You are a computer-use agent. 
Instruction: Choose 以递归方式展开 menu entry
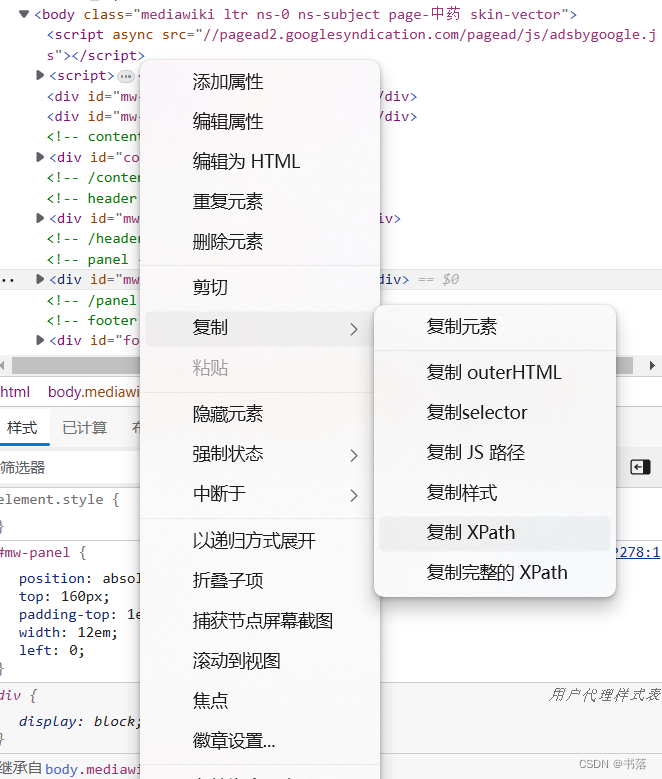click(260, 541)
